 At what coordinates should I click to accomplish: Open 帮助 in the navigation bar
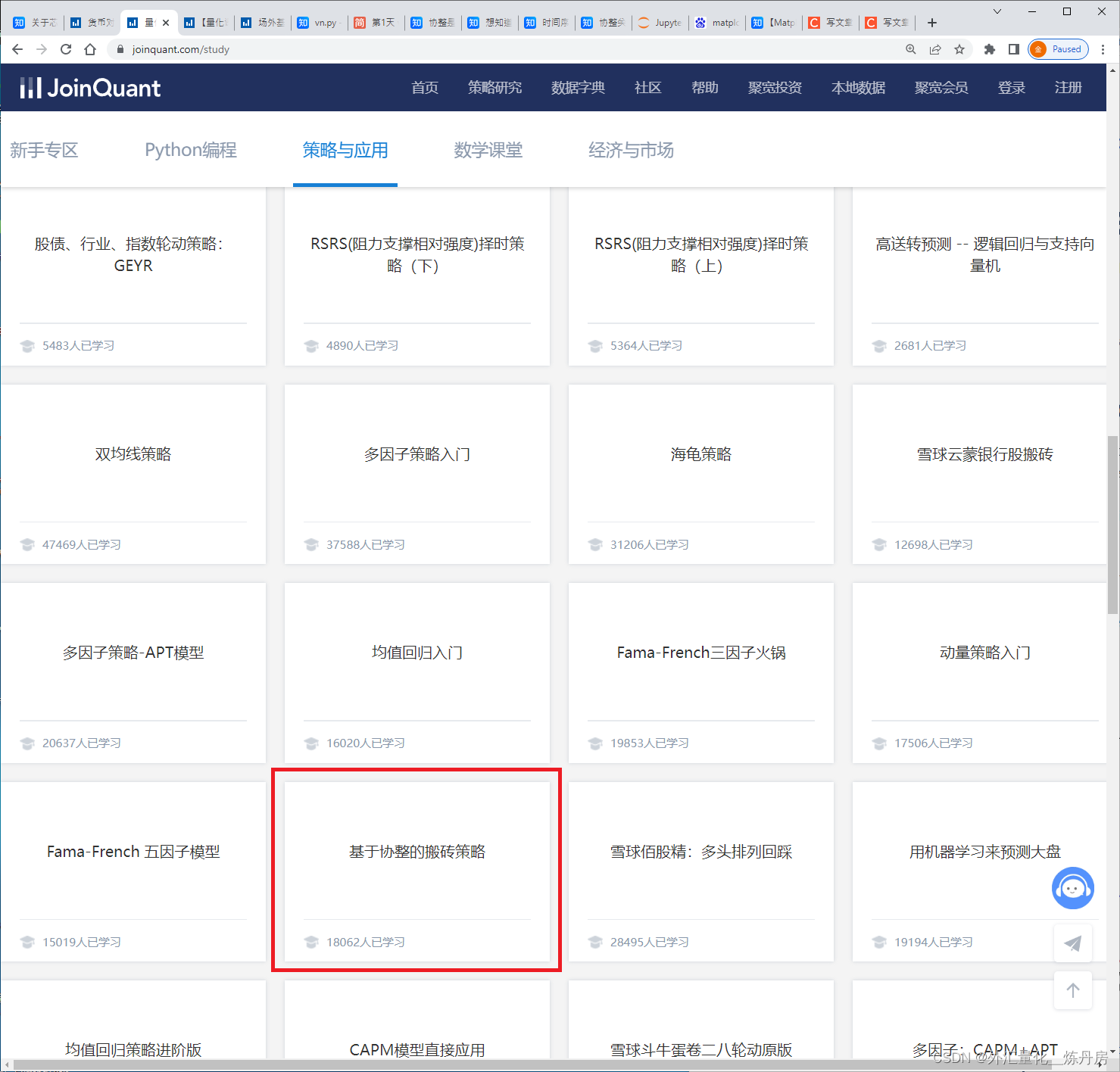704,88
